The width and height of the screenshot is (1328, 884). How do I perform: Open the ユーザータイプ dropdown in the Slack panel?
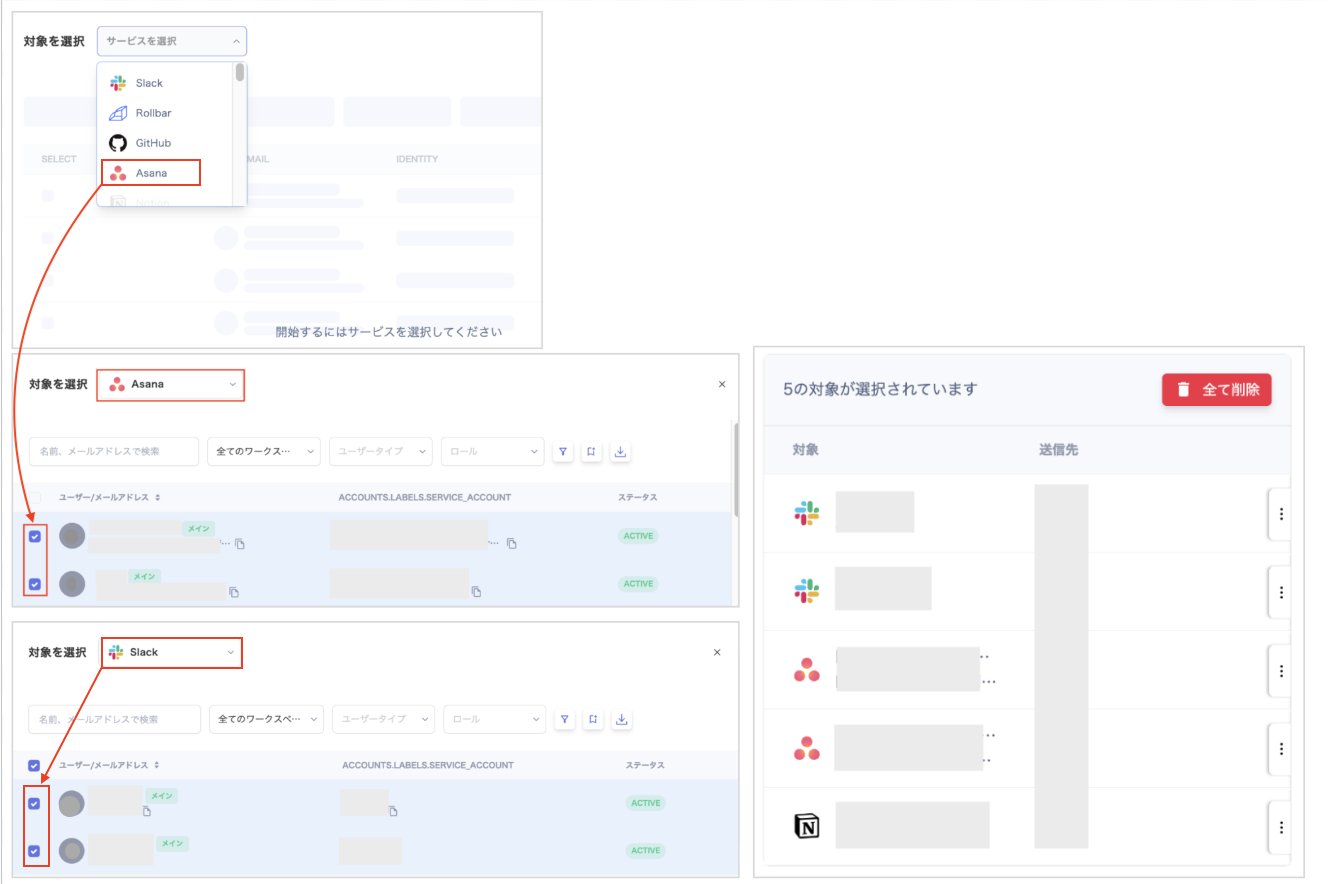pos(383,719)
